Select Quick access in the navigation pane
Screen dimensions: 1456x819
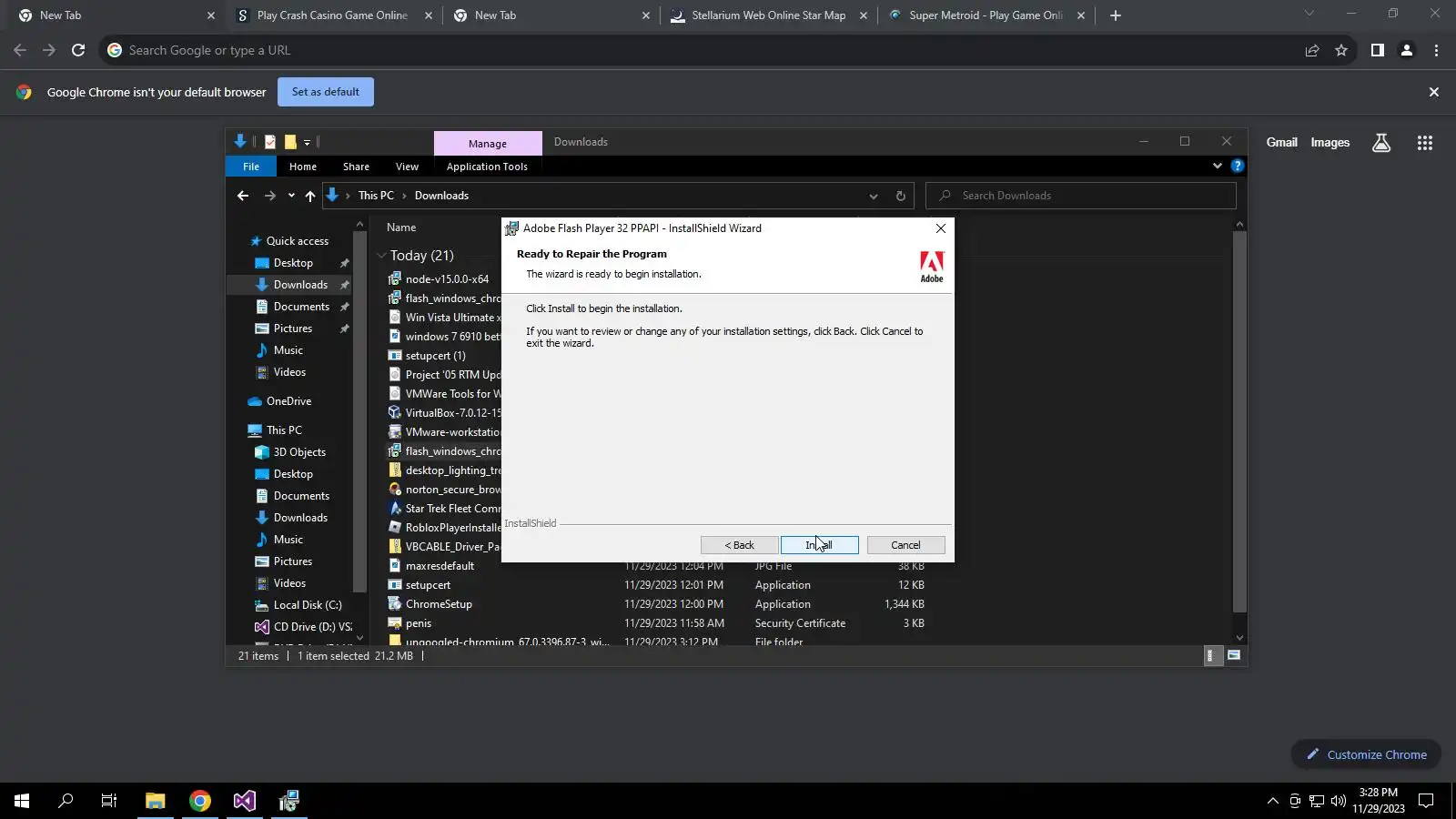(298, 241)
